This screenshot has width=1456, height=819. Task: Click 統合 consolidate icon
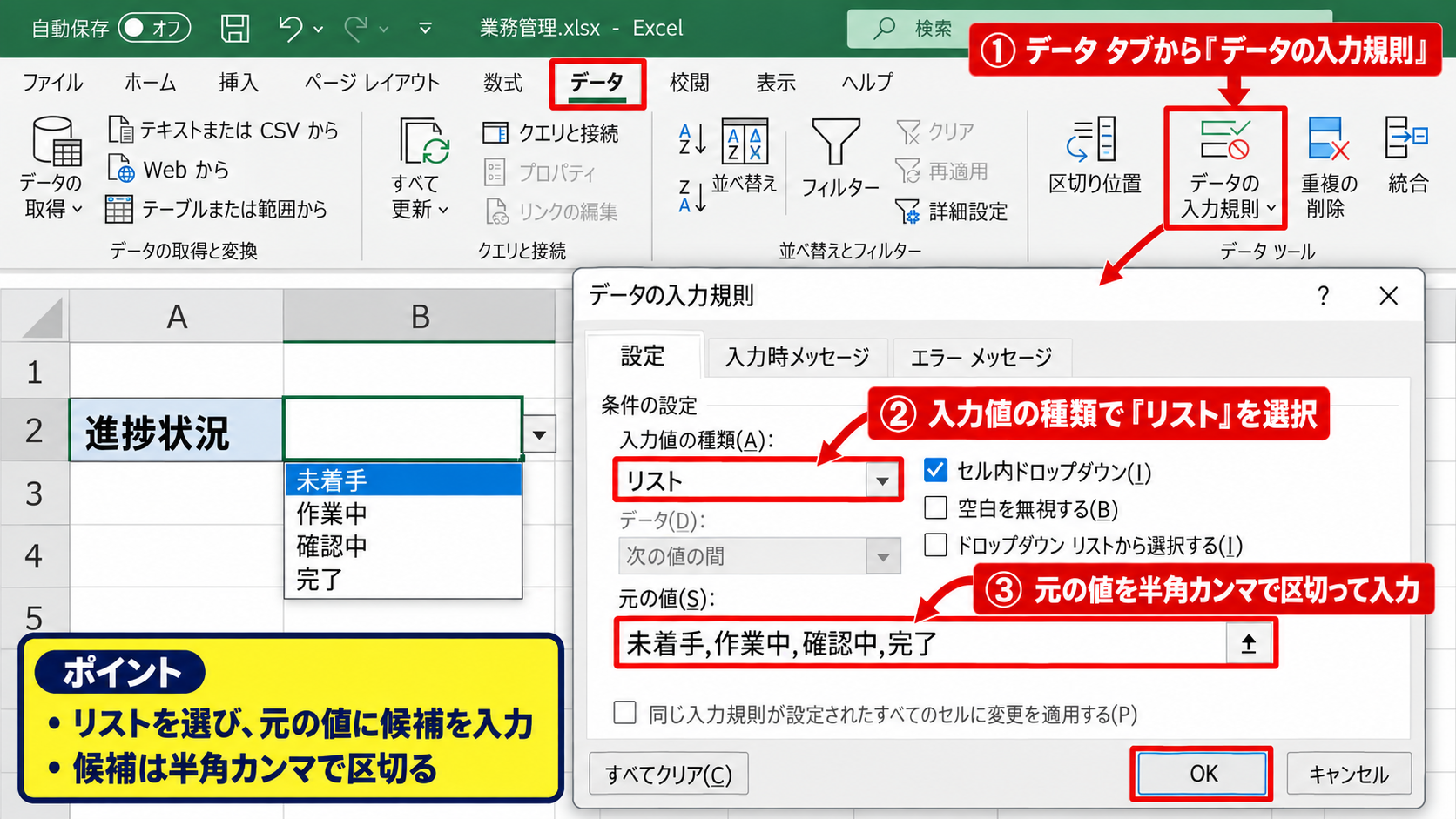[1406, 138]
